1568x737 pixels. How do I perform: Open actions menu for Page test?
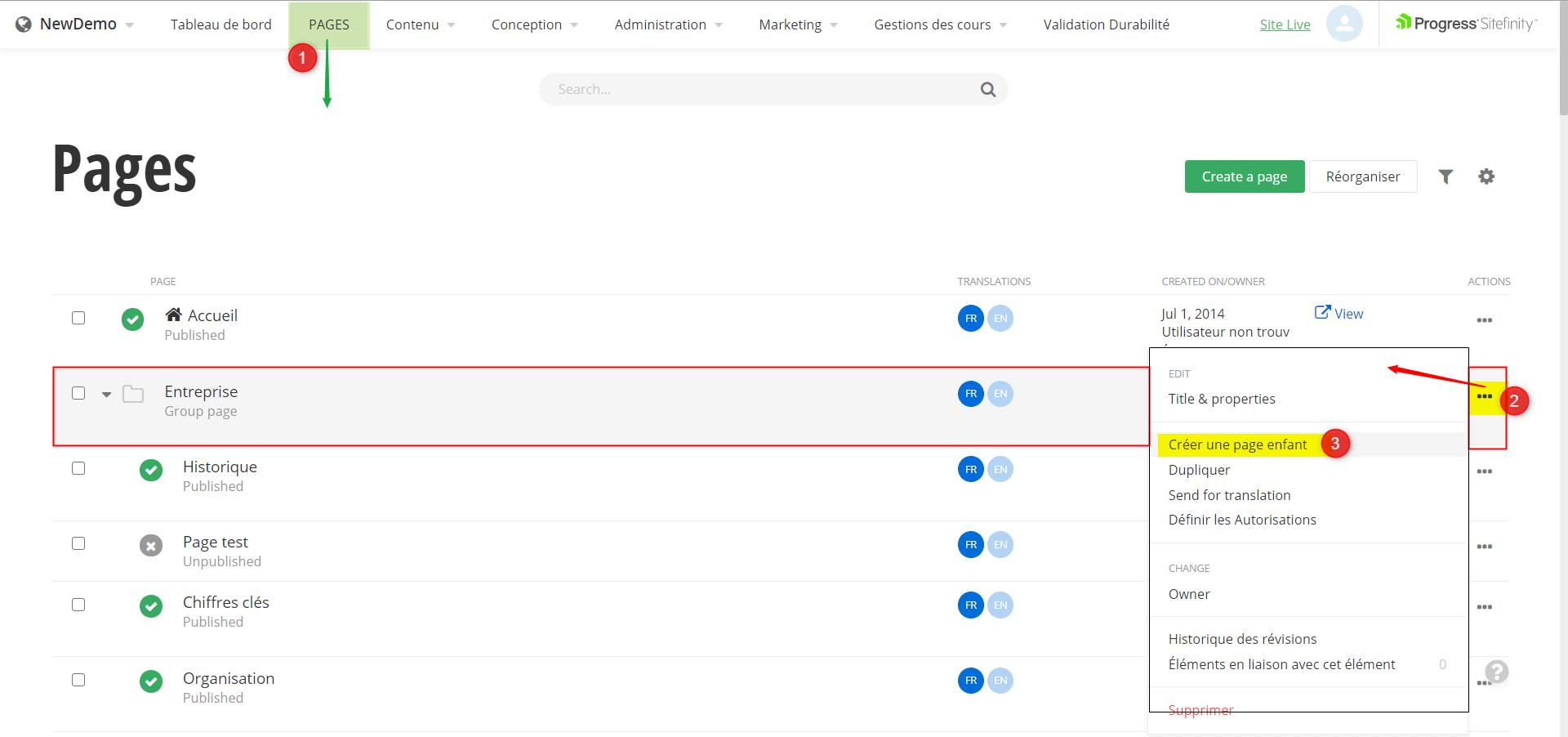point(1484,547)
